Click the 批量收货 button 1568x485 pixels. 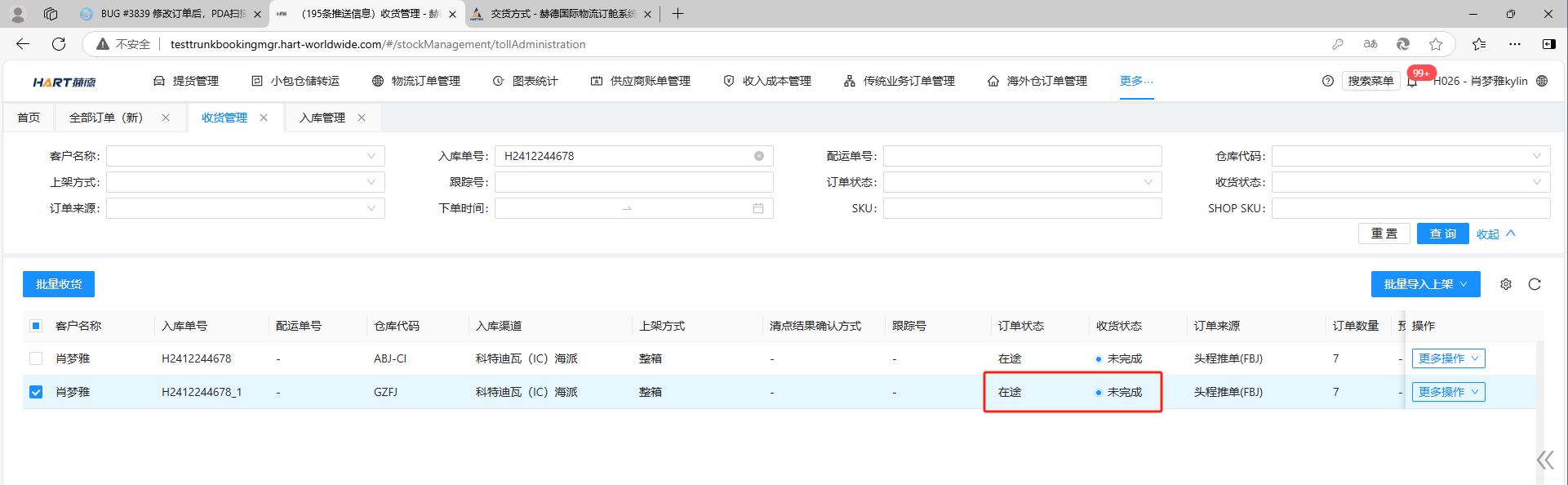click(59, 284)
